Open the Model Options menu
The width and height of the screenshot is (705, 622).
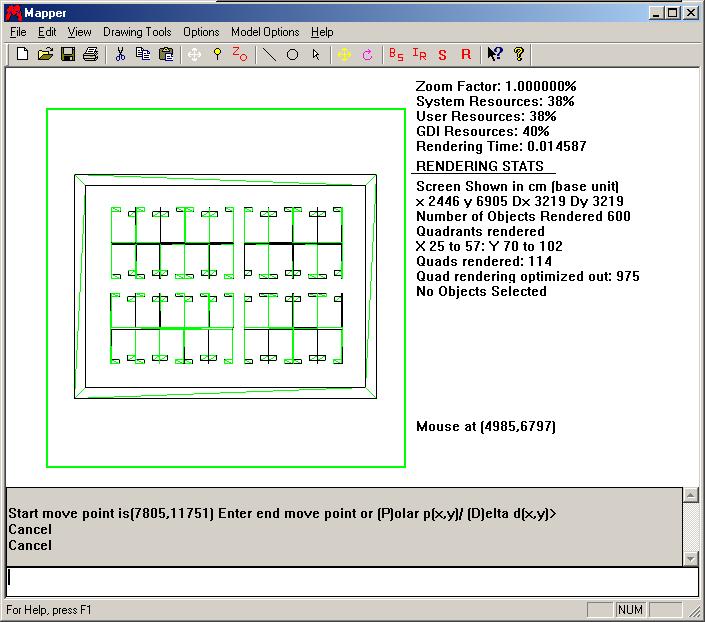point(265,32)
